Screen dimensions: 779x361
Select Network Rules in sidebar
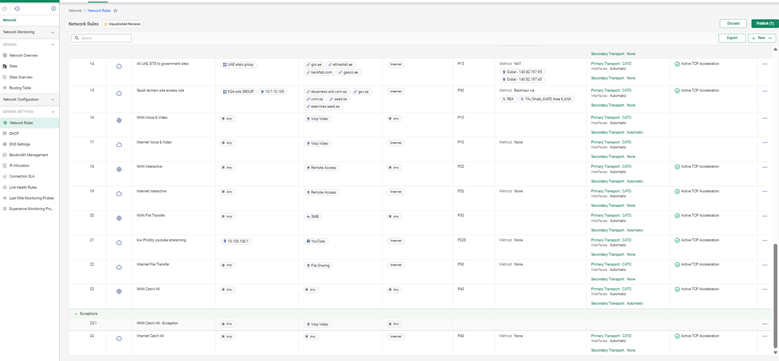[x=29, y=123]
